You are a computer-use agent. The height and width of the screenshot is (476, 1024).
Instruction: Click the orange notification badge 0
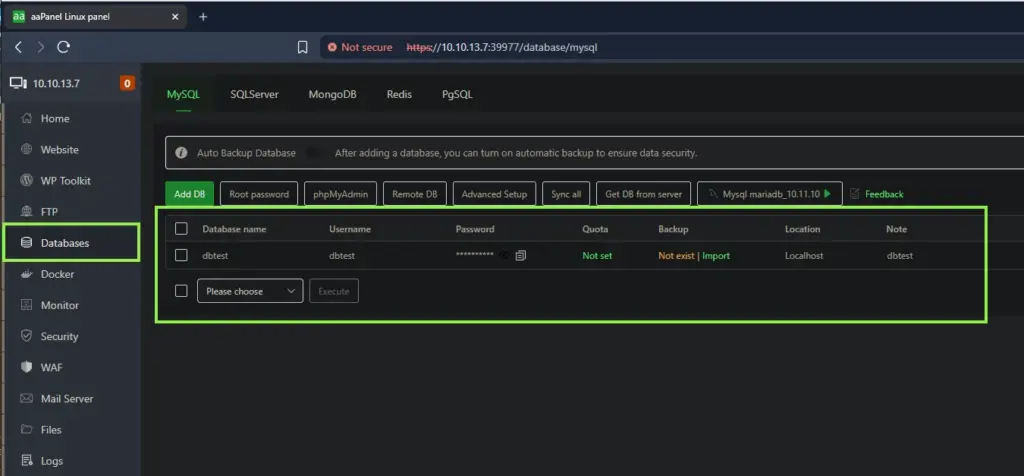pyautogui.click(x=127, y=84)
